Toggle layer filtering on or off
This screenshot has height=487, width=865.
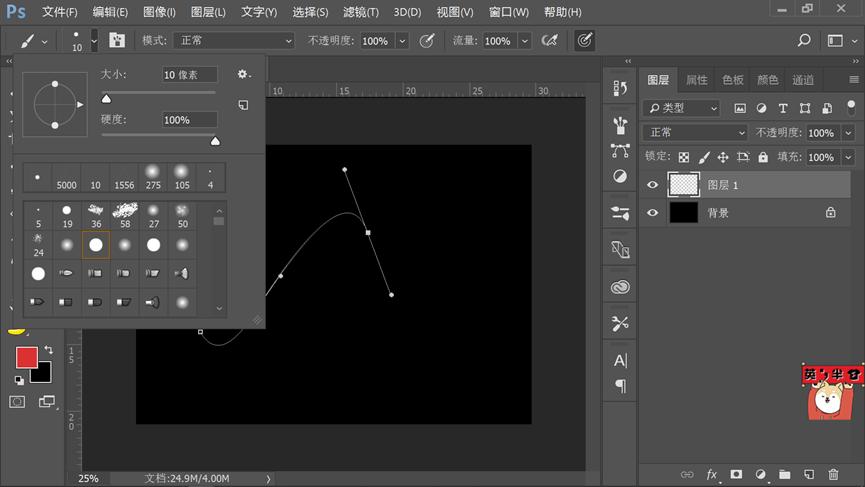[x=851, y=107]
